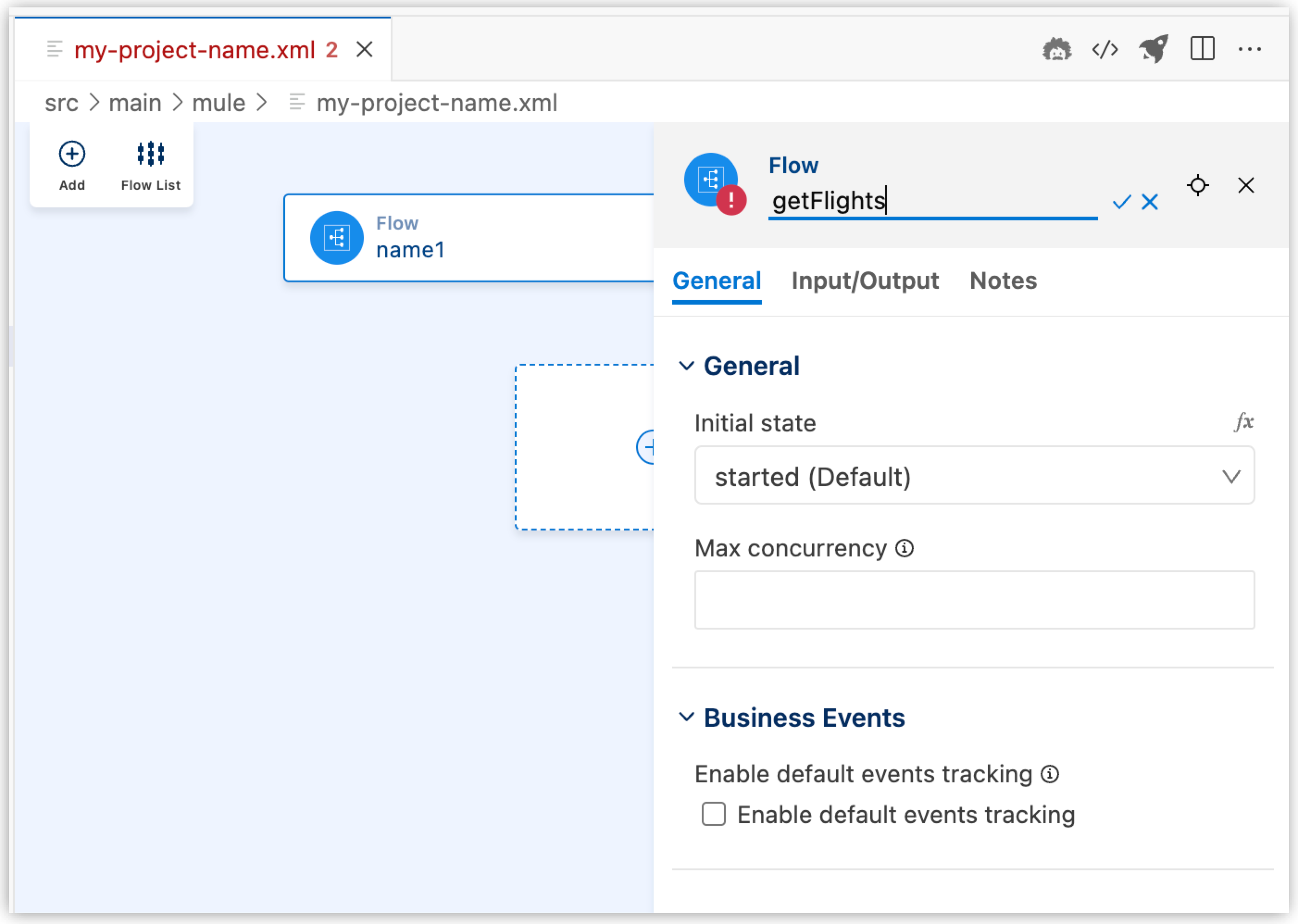
Task: Switch to XML view with the code icon
Action: pos(1104,49)
